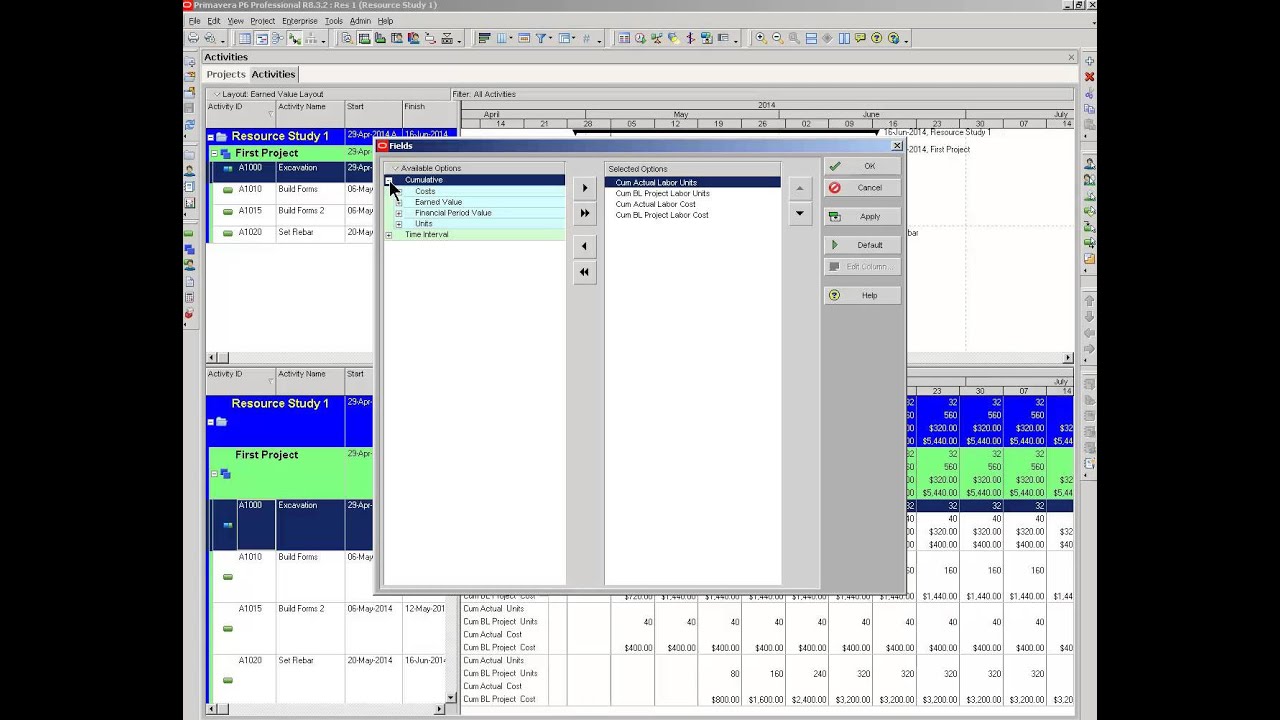Expand the Time Interval node
The image size is (1280, 720).
point(389,235)
